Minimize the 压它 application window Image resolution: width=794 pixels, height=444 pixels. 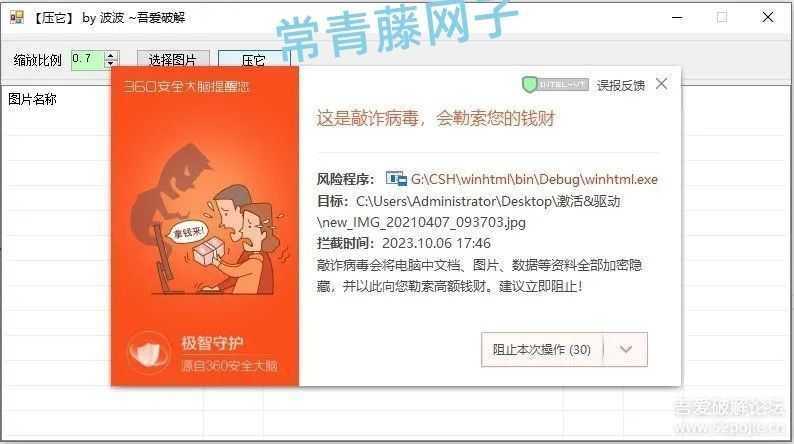(678, 18)
